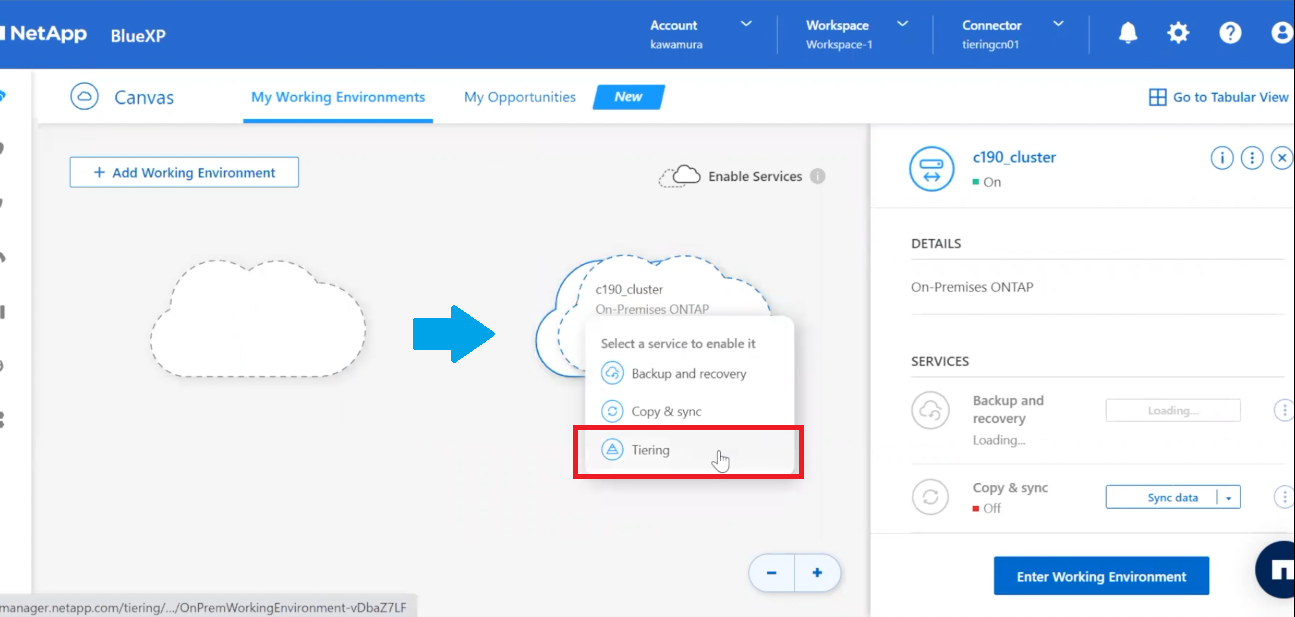Click the Canvas cloud icon
Viewport: 1295px width, 617px height.
[x=85, y=97]
